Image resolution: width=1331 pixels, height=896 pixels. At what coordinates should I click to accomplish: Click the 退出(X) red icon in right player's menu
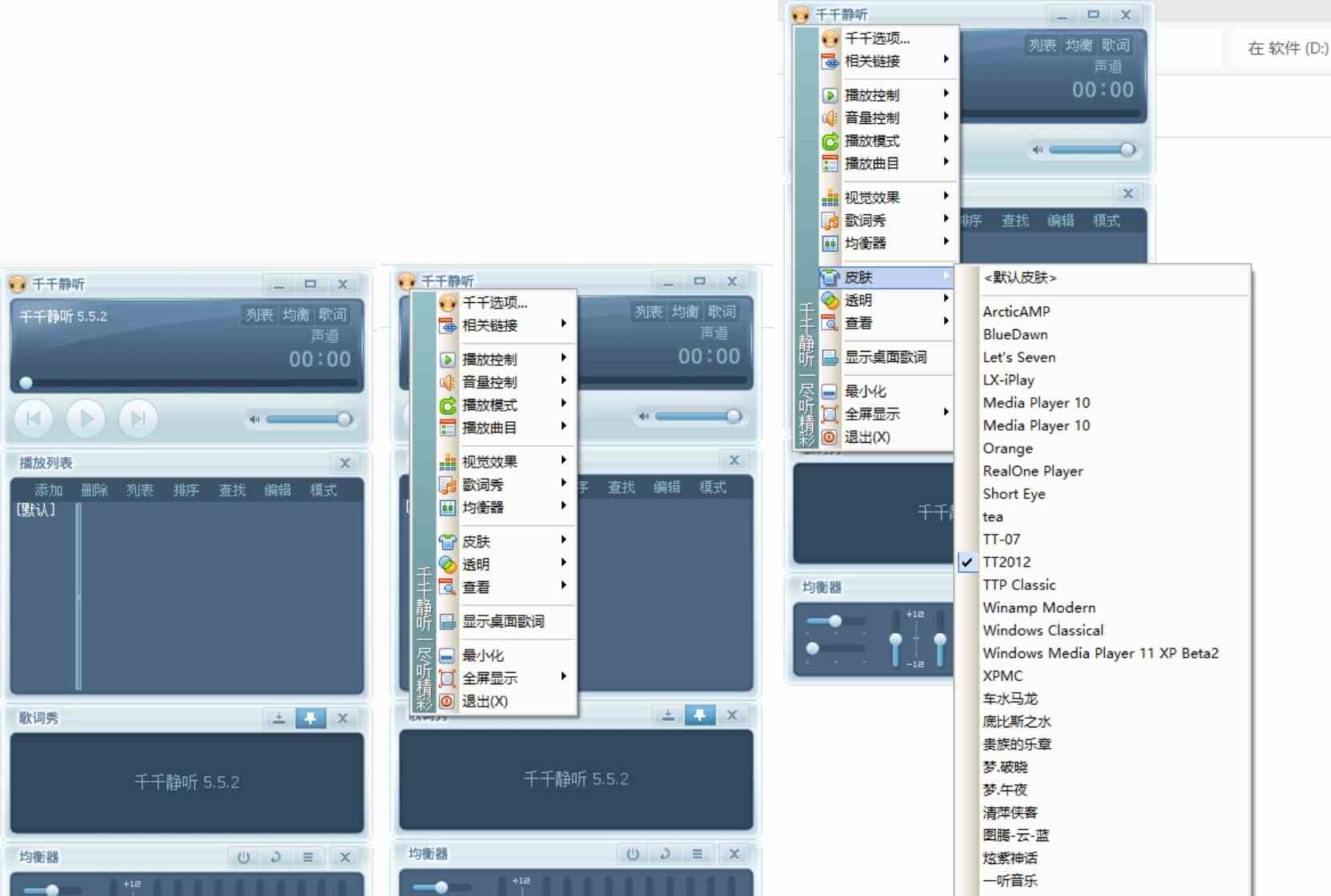pyautogui.click(x=831, y=437)
